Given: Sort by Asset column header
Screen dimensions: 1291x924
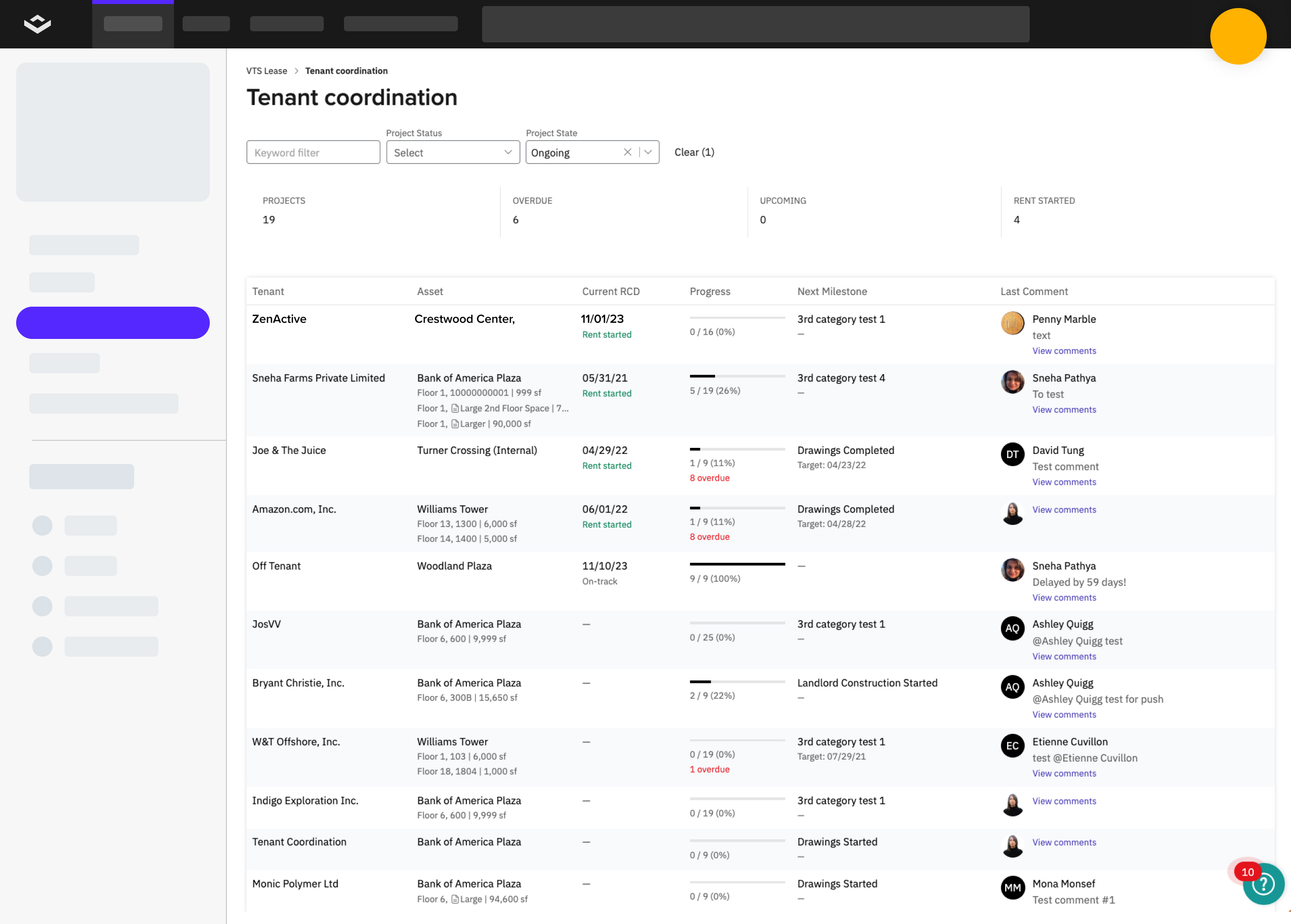Looking at the screenshot, I should [430, 292].
